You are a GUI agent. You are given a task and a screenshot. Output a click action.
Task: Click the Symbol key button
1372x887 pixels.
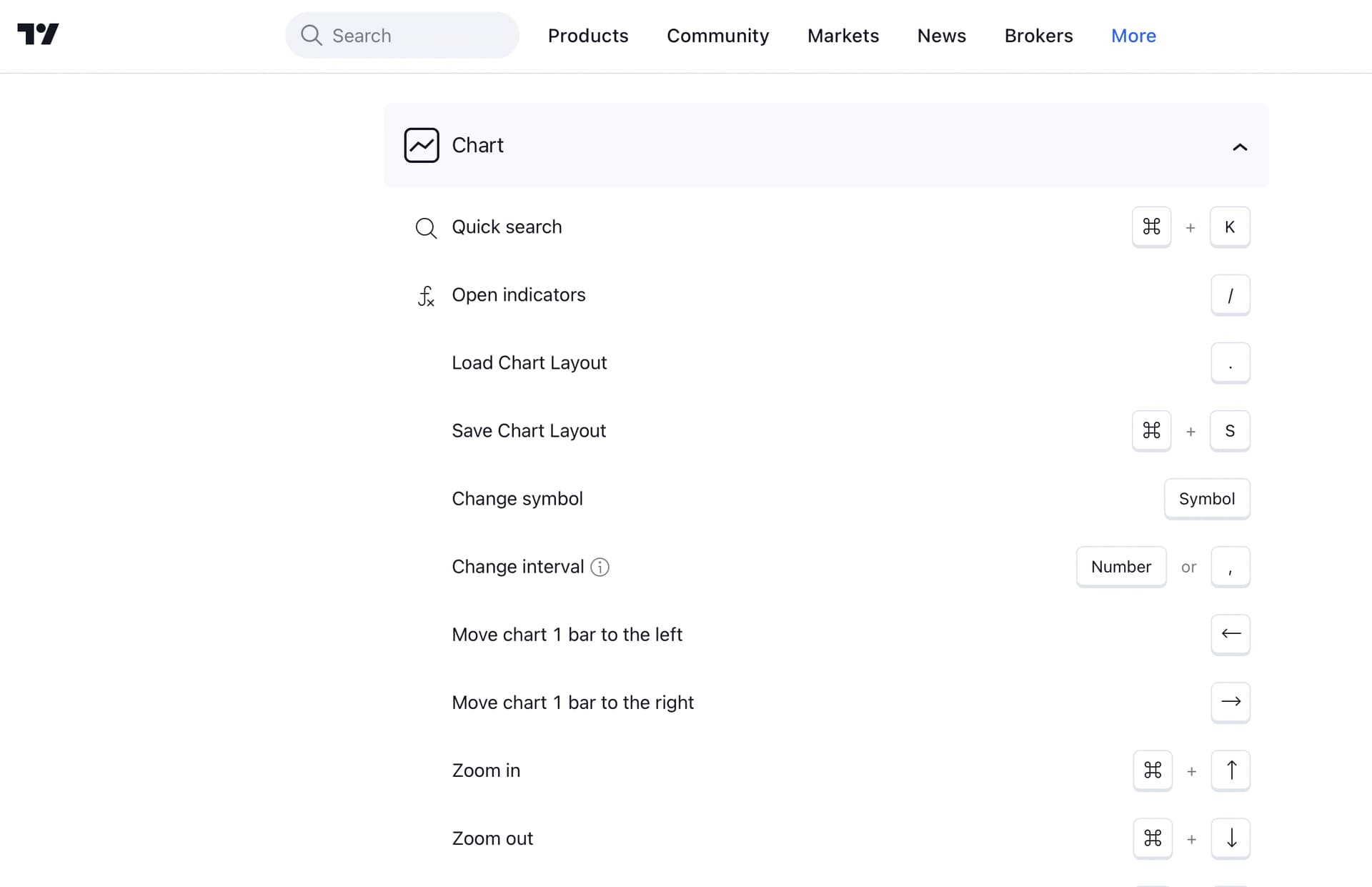[1206, 498]
